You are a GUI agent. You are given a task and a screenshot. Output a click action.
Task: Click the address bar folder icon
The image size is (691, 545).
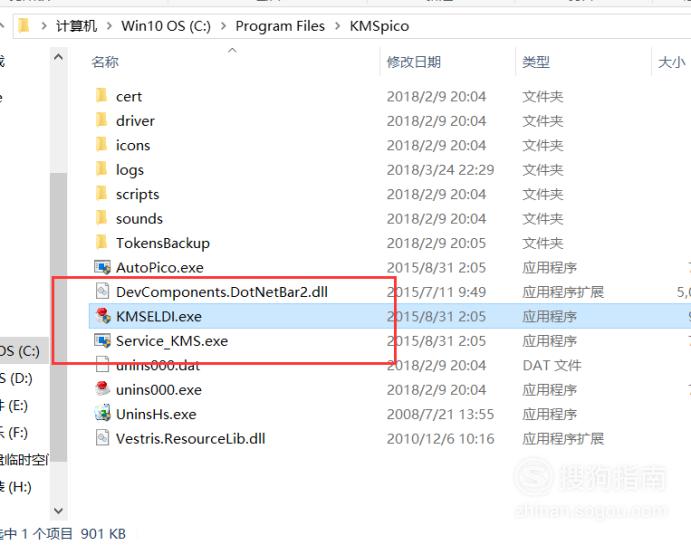[x=24, y=26]
